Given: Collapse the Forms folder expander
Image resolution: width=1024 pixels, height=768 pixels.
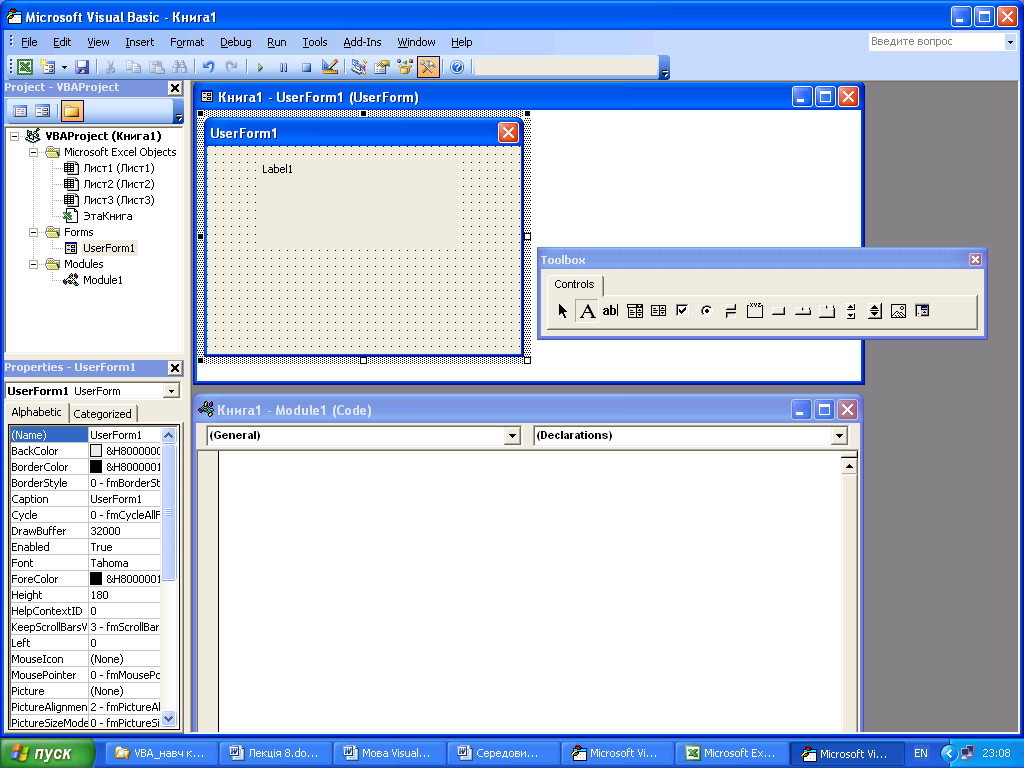Looking at the screenshot, I should pos(33,232).
